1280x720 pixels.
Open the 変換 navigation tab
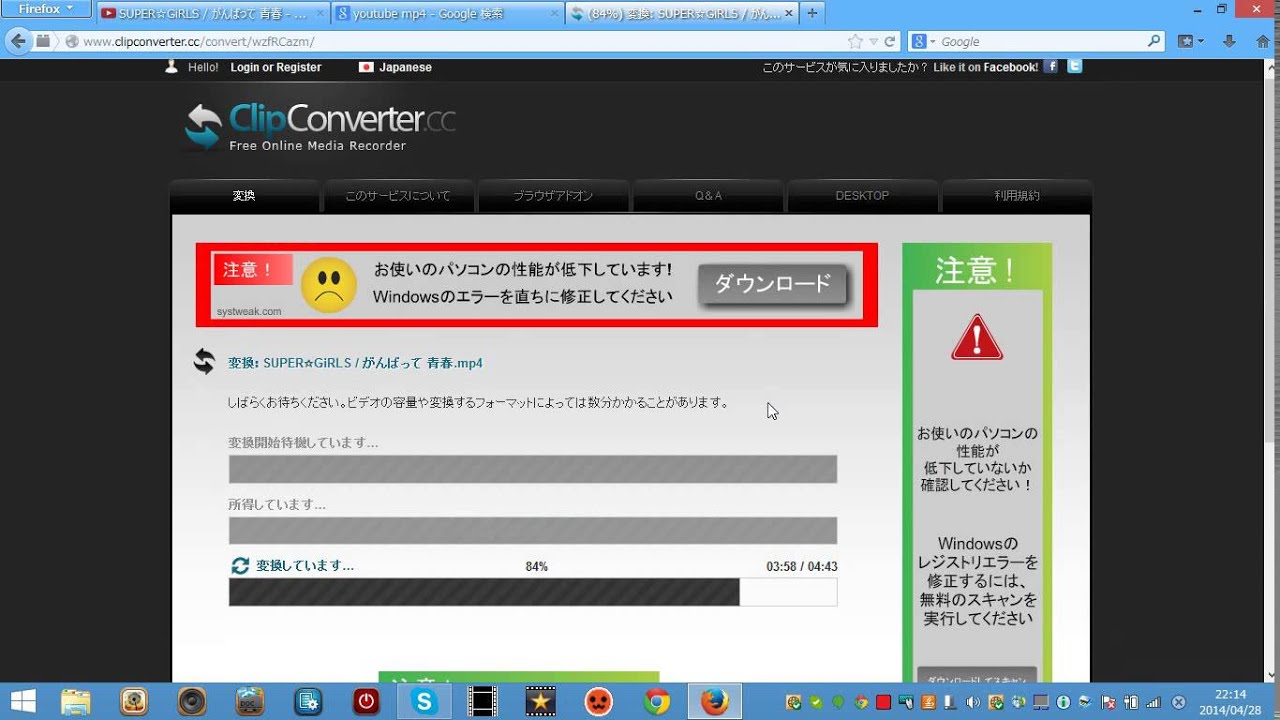point(244,196)
